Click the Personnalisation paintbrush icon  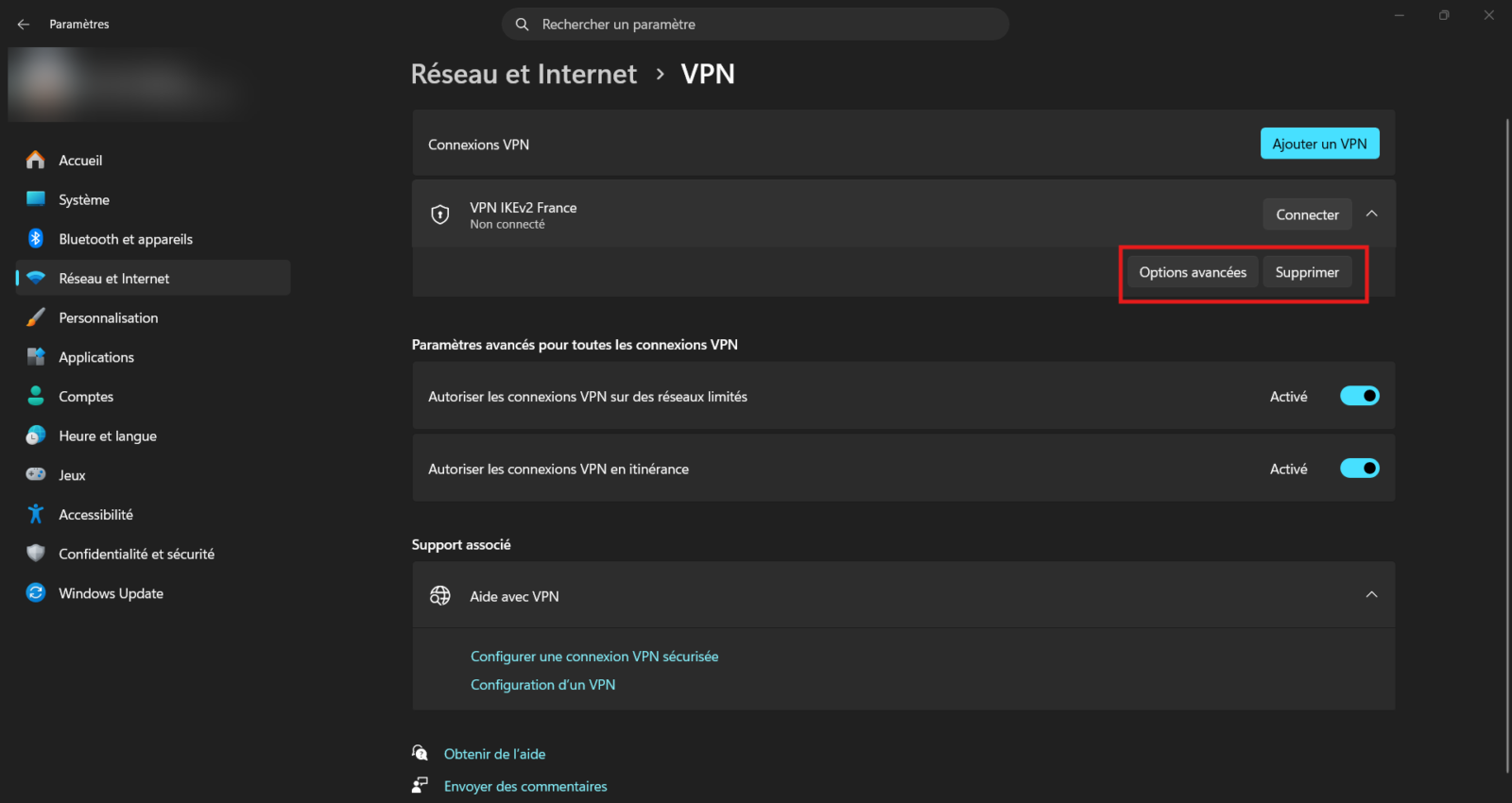(36, 317)
